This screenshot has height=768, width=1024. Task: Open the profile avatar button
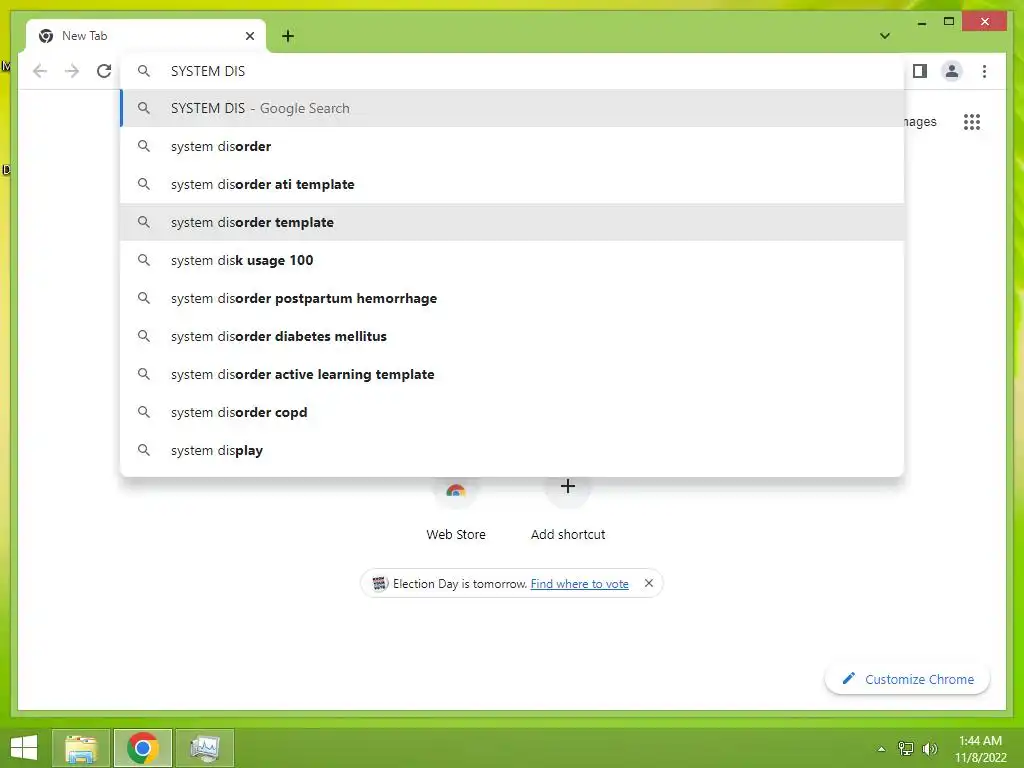click(x=952, y=71)
